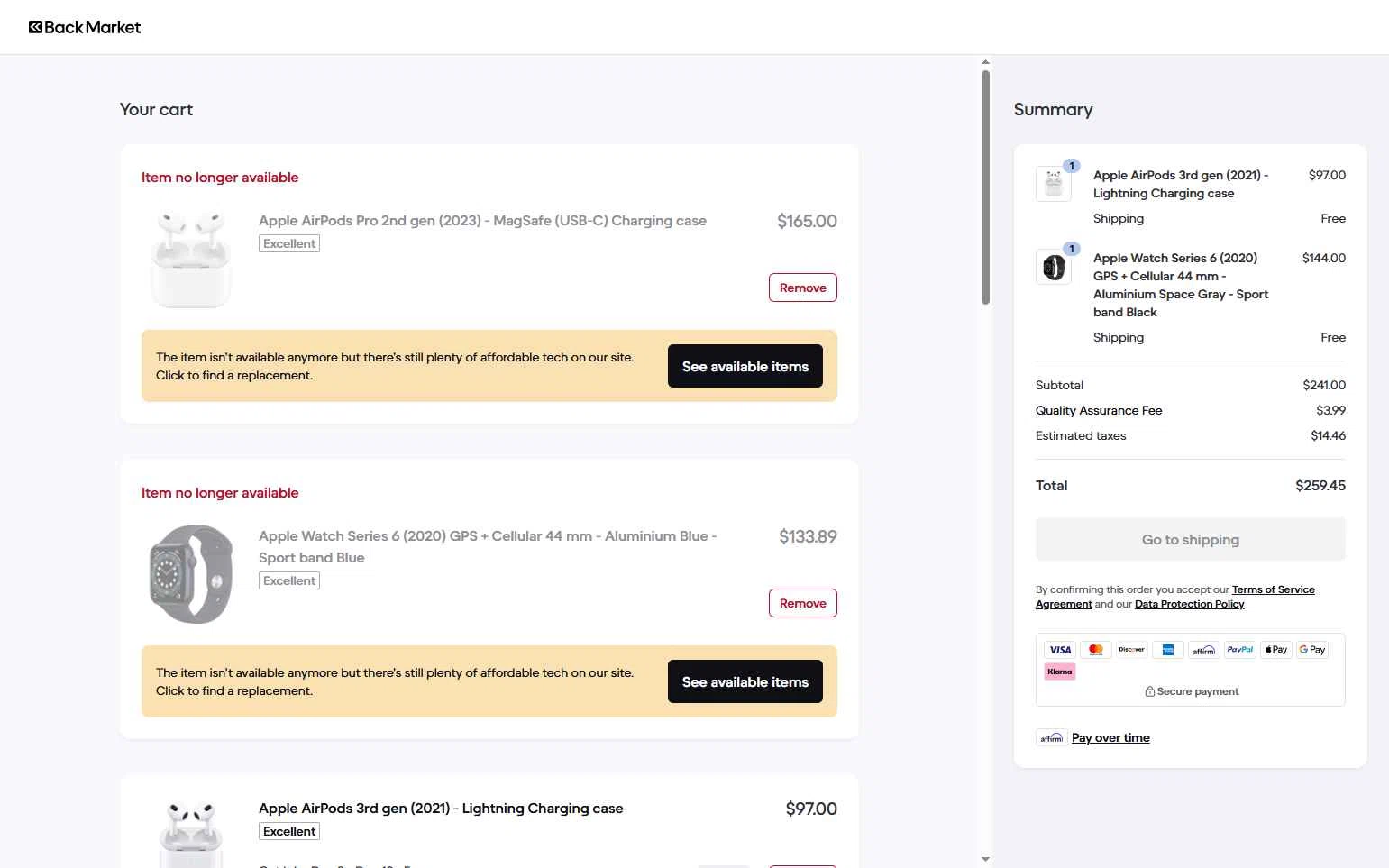Screen dimensions: 1389x868
Task: Click the $3.99 fee value
Action: pos(1330,410)
